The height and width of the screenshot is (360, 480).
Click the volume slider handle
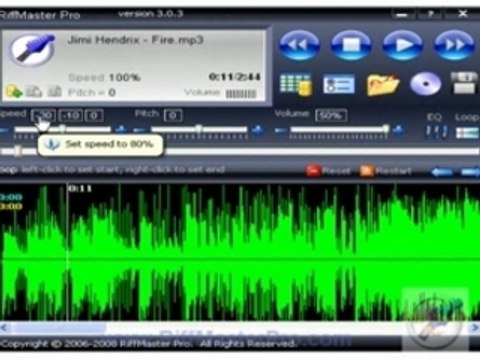pyautogui.click(x=386, y=129)
